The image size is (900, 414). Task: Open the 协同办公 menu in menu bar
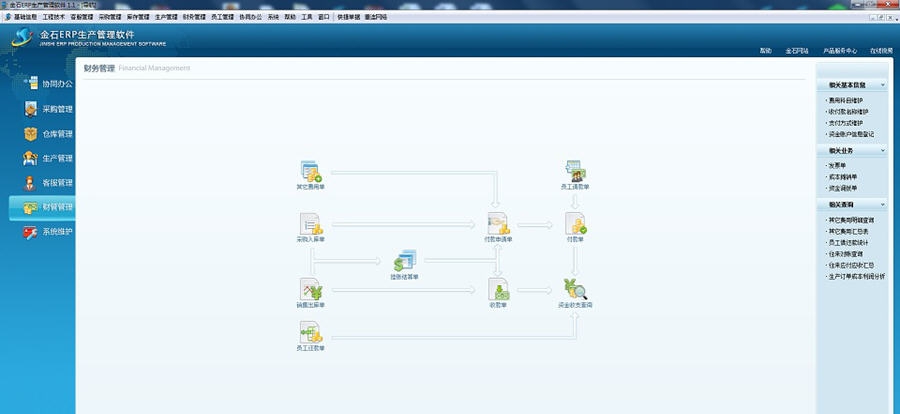(x=250, y=17)
